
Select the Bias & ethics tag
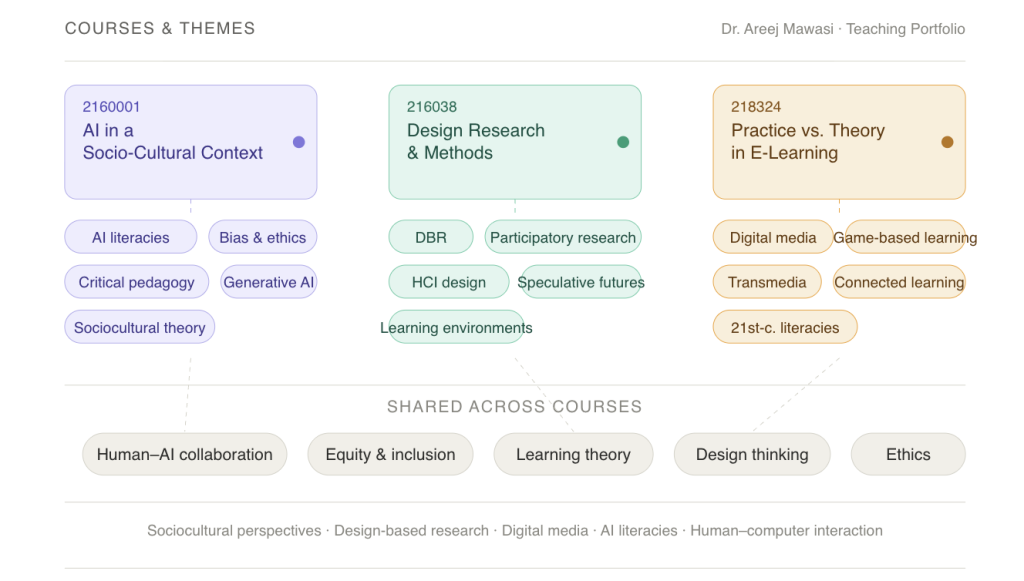263,238
